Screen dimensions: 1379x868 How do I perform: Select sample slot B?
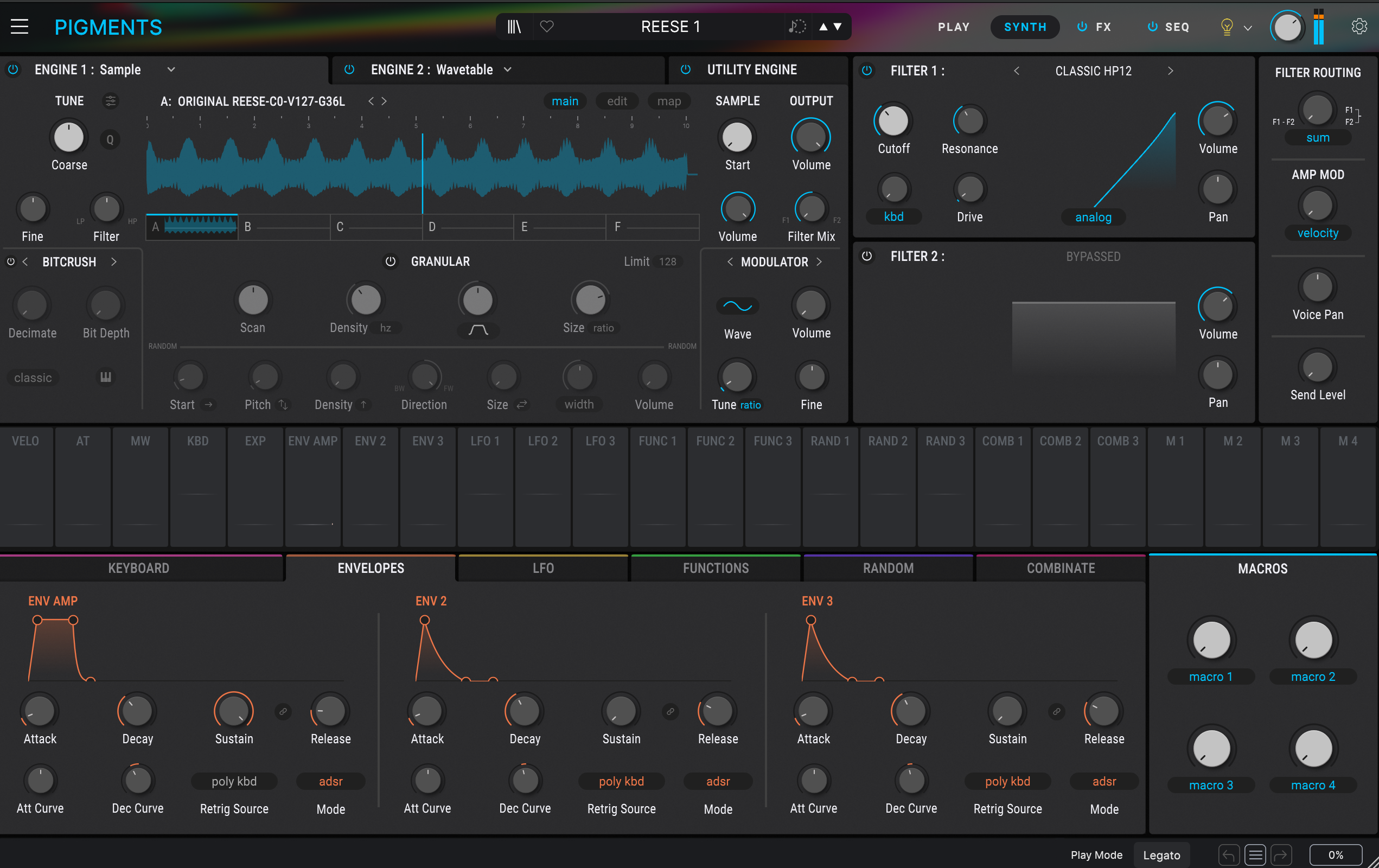[x=284, y=227]
